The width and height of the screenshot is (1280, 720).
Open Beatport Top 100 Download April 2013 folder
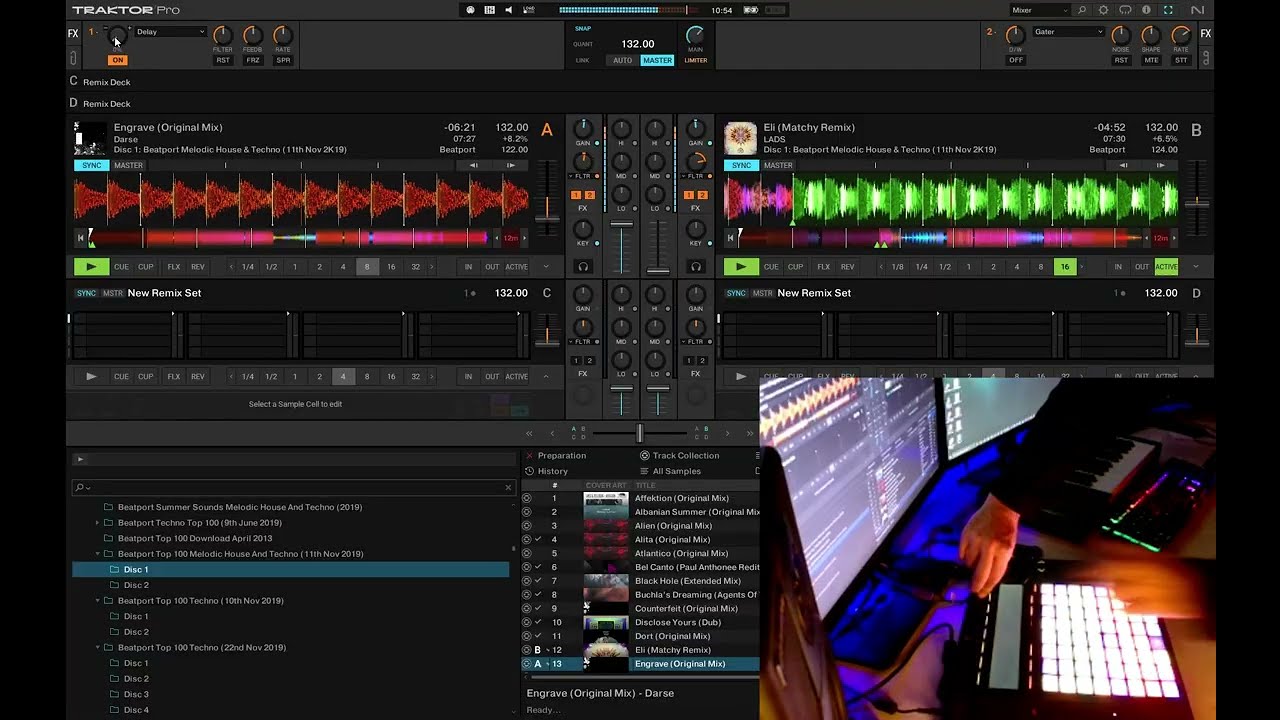[x=195, y=538]
